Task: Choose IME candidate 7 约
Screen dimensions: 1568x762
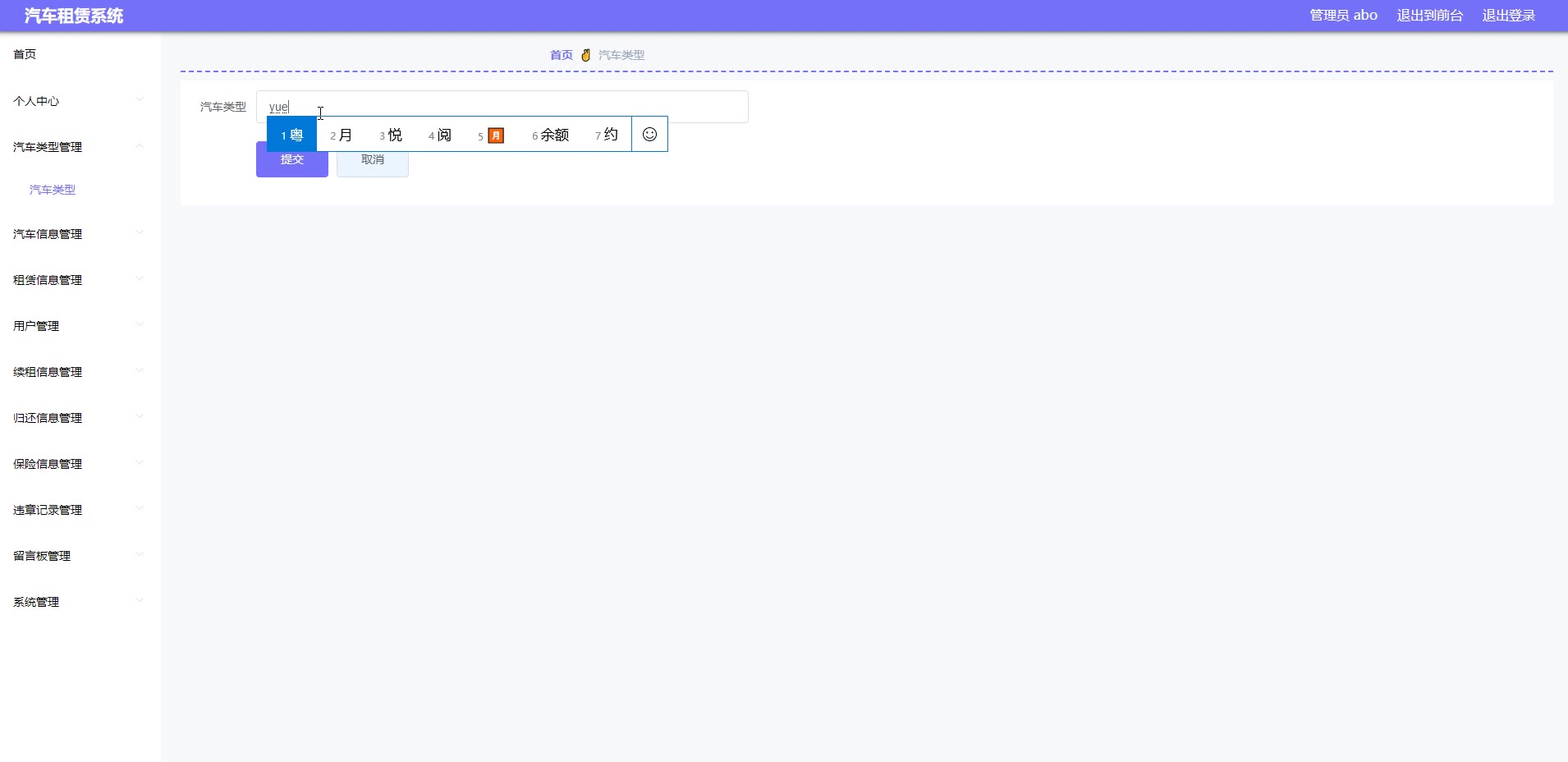Action: [607, 135]
